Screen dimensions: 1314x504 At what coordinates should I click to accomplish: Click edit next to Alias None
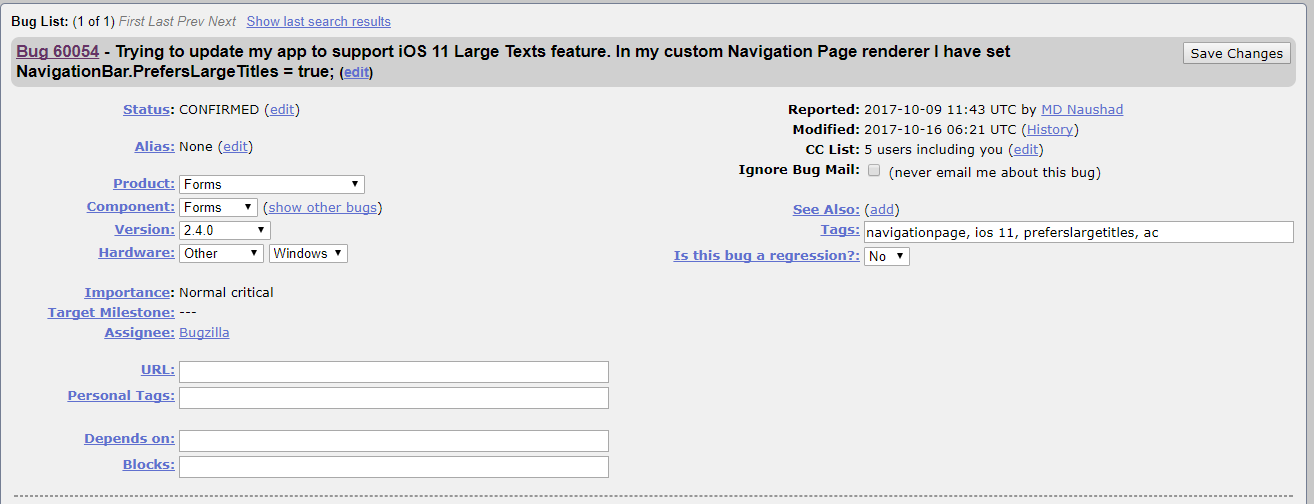[x=235, y=146]
